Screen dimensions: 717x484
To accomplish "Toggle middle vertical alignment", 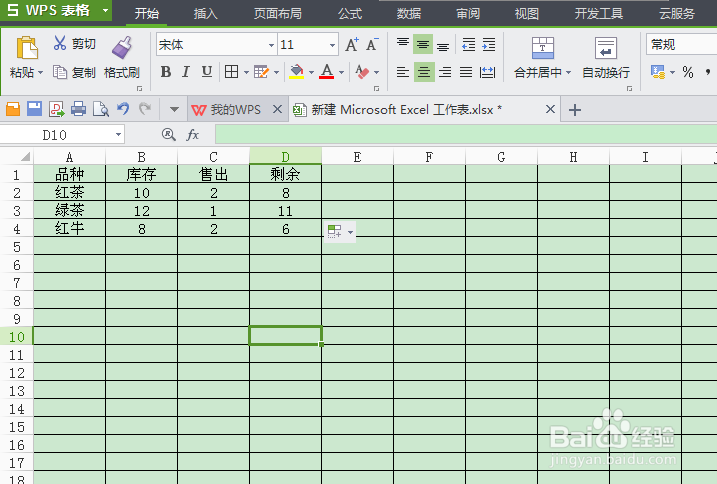I will 423,44.
